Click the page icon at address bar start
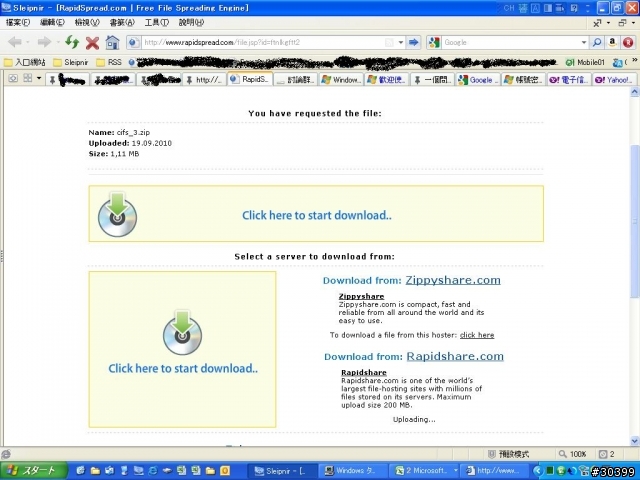The height and width of the screenshot is (480, 640). pyautogui.click(x=133, y=42)
